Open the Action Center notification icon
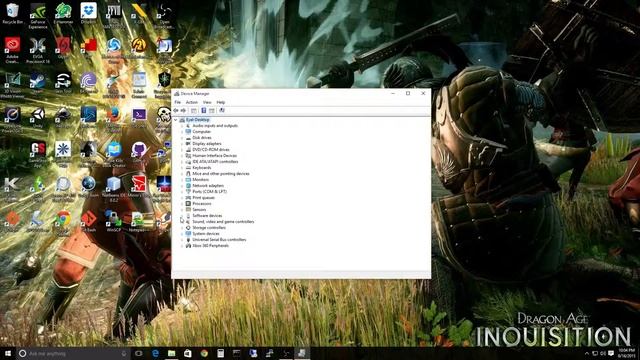Image resolution: width=640 pixels, height=360 pixels. (611, 353)
